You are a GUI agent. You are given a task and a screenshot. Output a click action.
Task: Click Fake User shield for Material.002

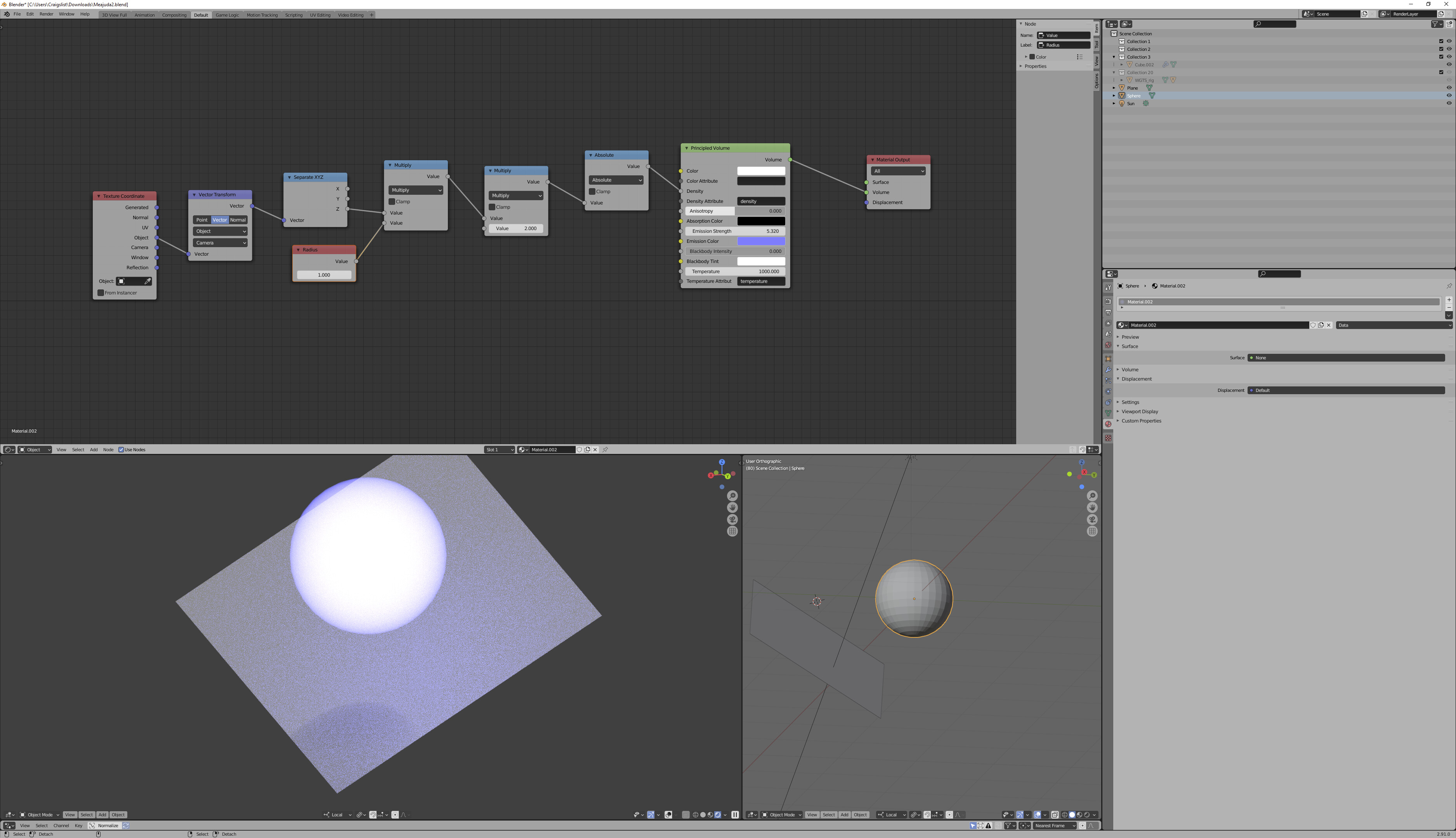pyautogui.click(x=1313, y=325)
